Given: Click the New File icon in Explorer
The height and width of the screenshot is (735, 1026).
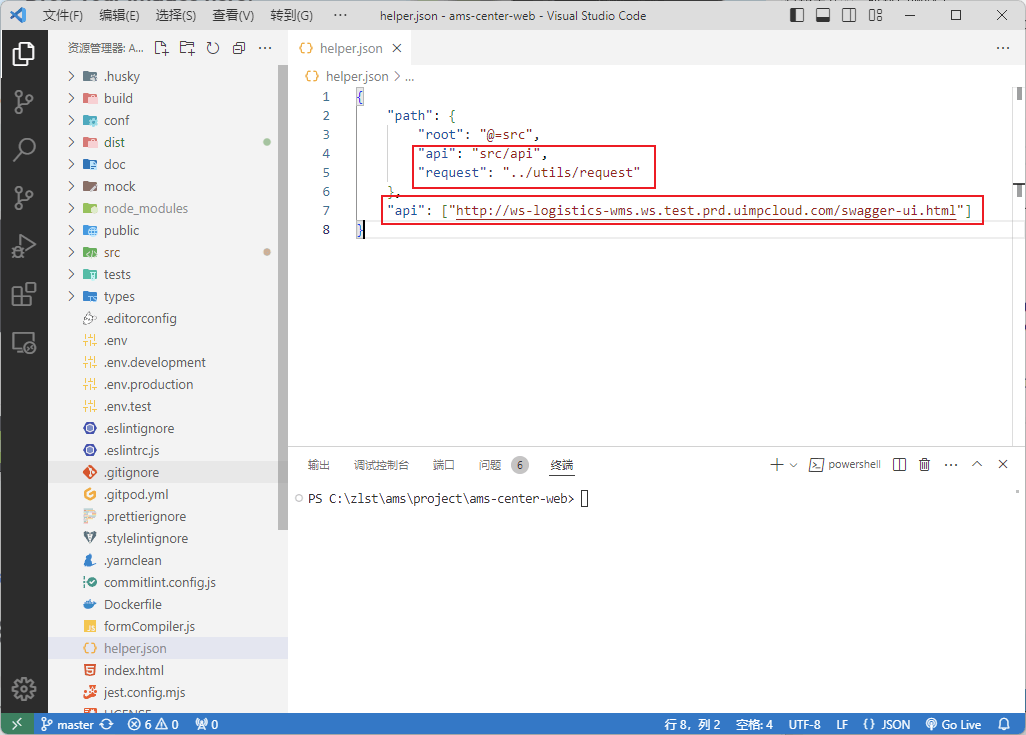Looking at the screenshot, I should pyautogui.click(x=159, y=47).
